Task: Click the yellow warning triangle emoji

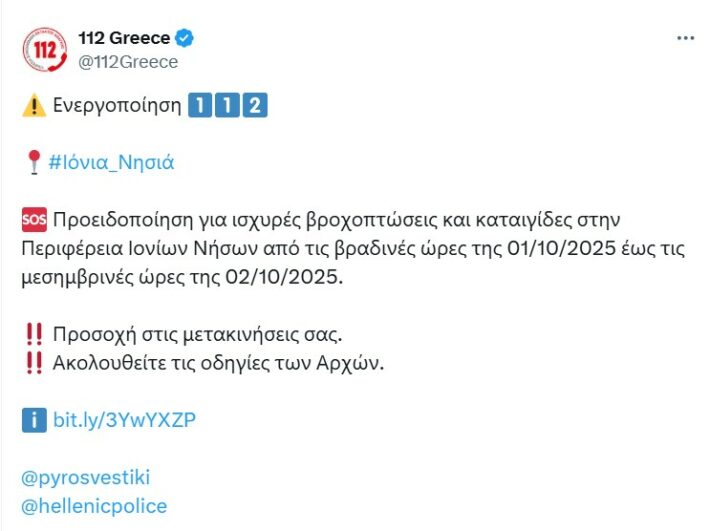Action: tap(33, 105)
